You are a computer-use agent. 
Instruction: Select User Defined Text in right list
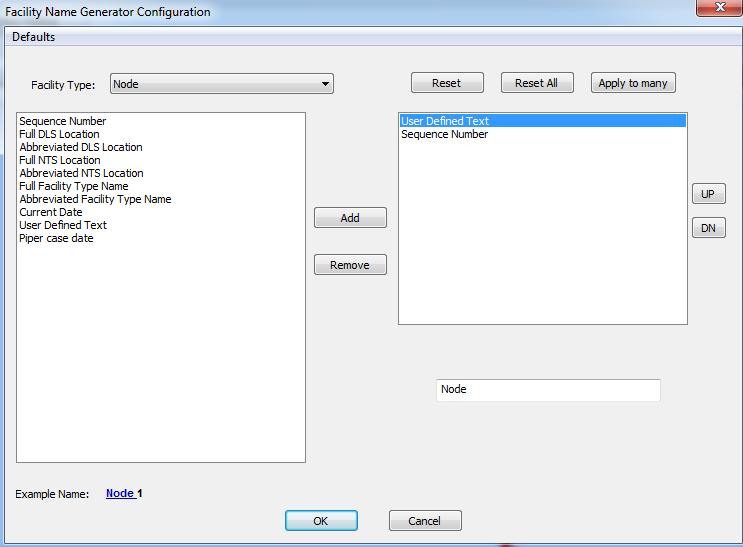[445, 121]
